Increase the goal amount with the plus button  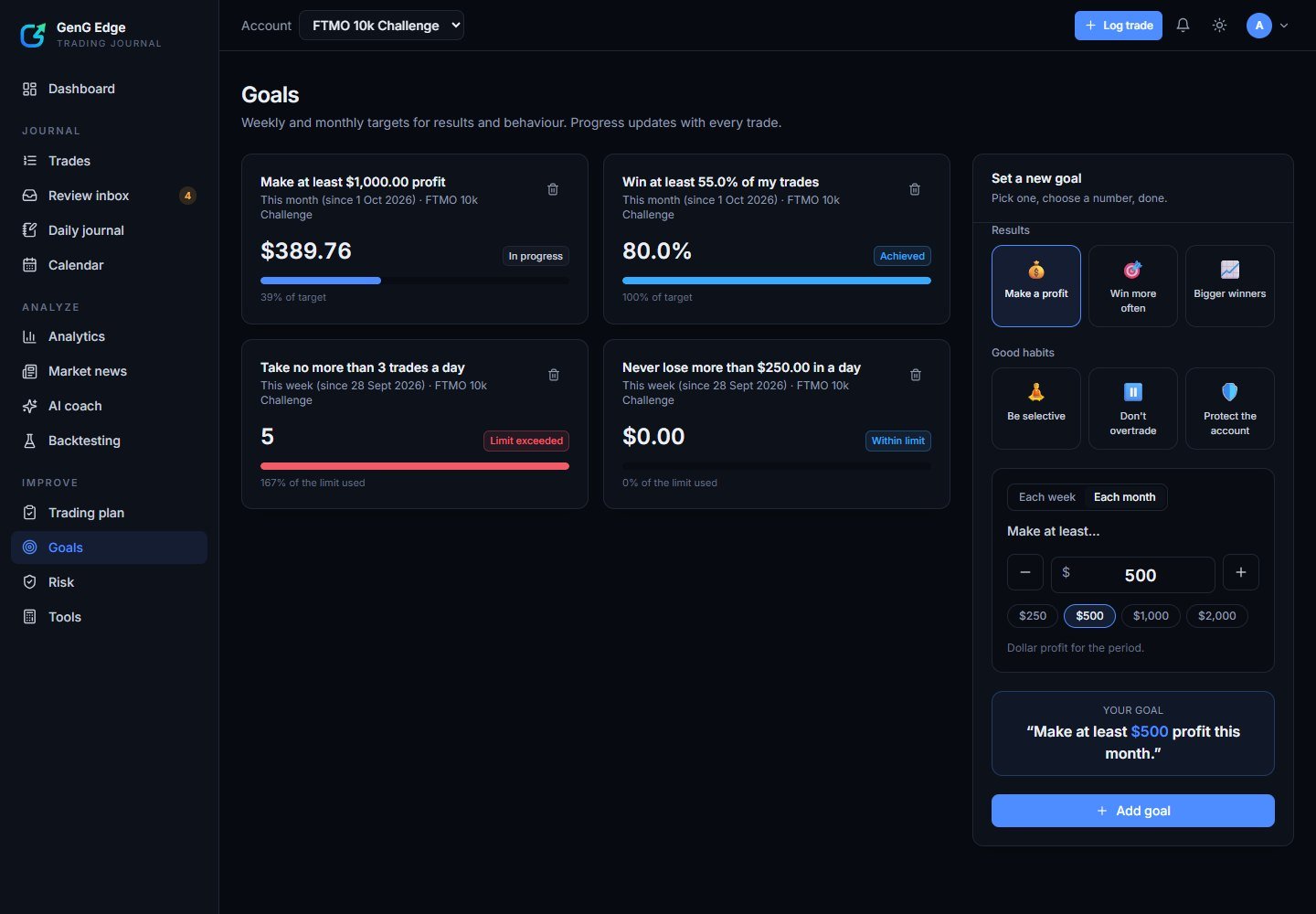coord(1241,572)
